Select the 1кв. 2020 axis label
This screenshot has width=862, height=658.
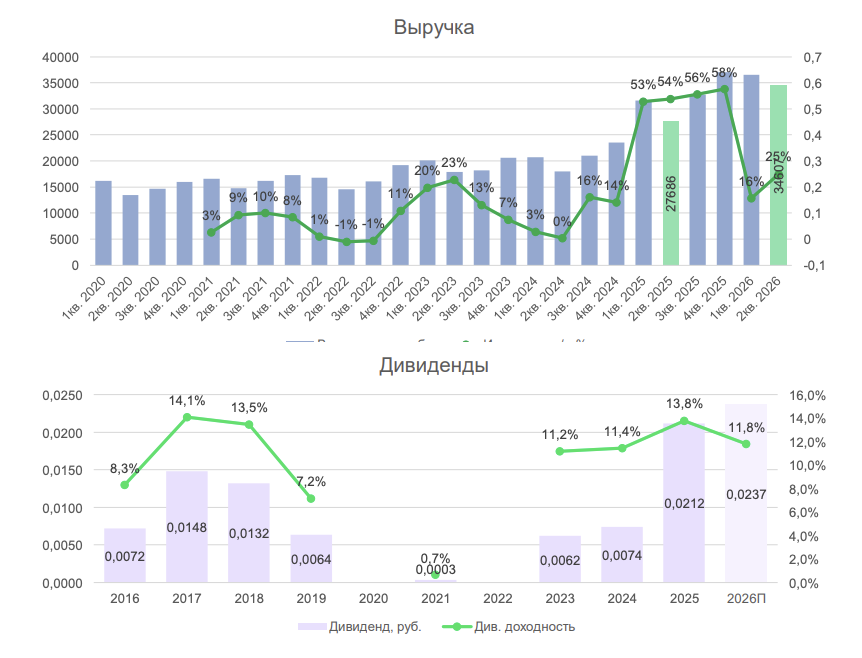click(x=85, y=297)
